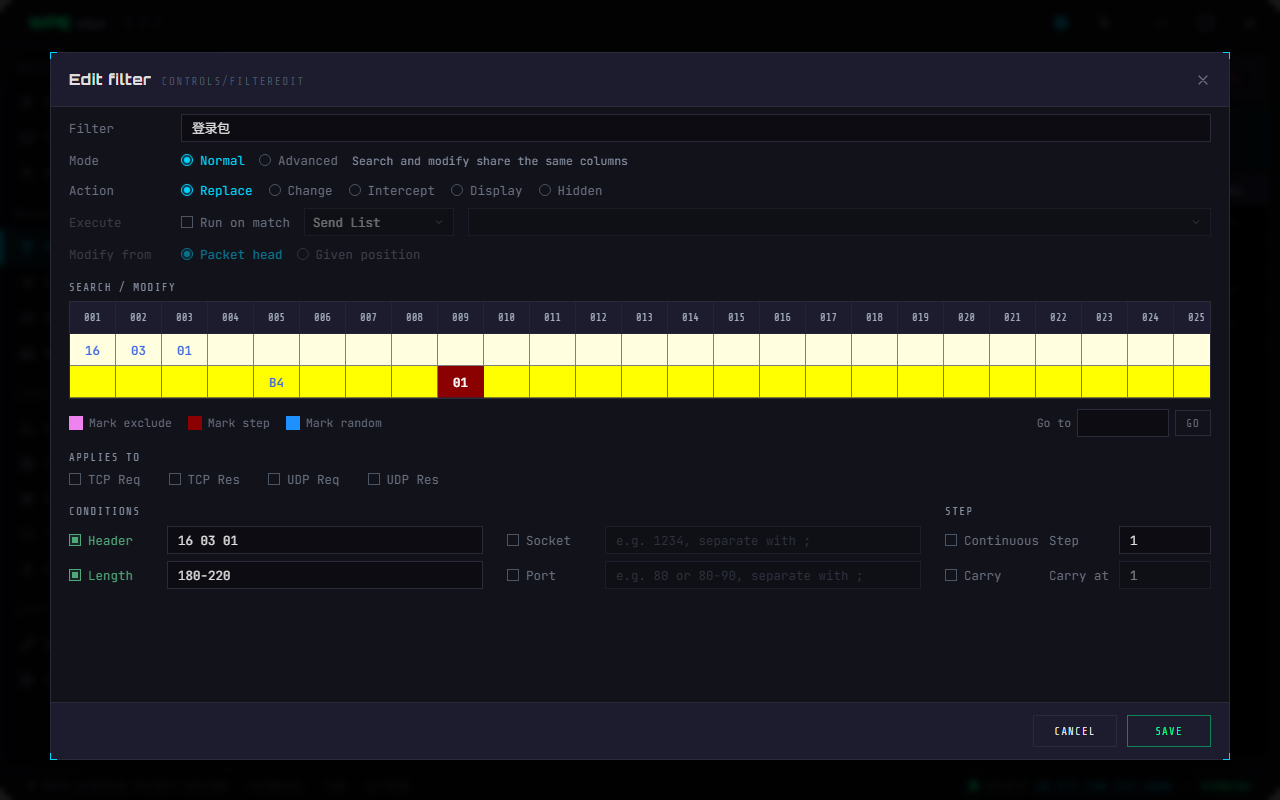This screenshot has width=1280, height=800.
Task: Enable the UDP Req checkbox
Action: 274,479
